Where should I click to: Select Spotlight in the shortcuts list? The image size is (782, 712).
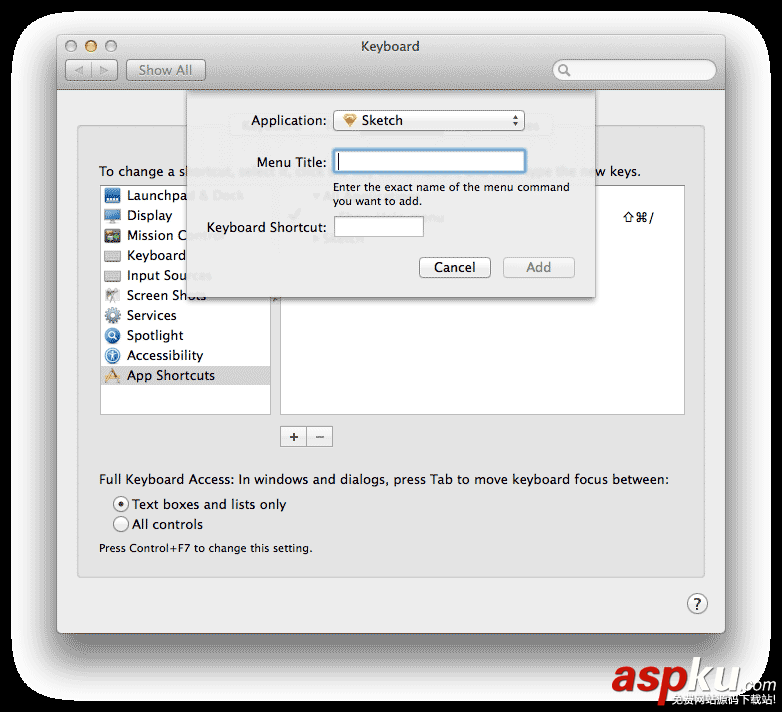point(186,336)
